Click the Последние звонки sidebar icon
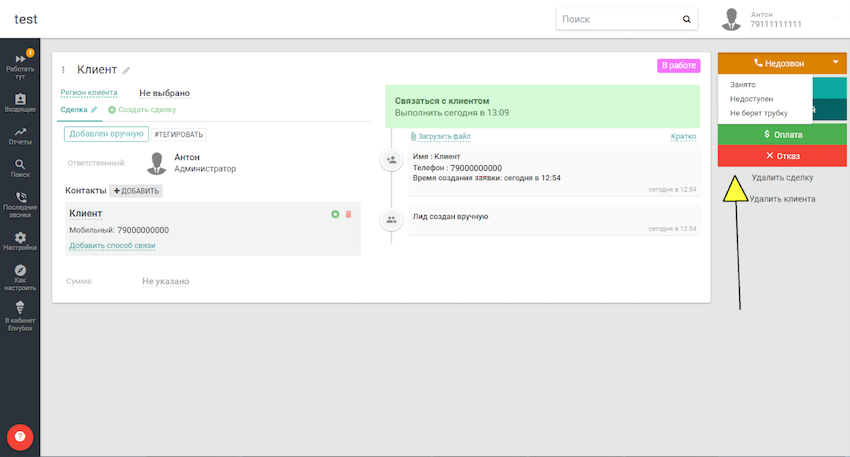The height and width of the screenshot is (457, 850). click(20, 198)
